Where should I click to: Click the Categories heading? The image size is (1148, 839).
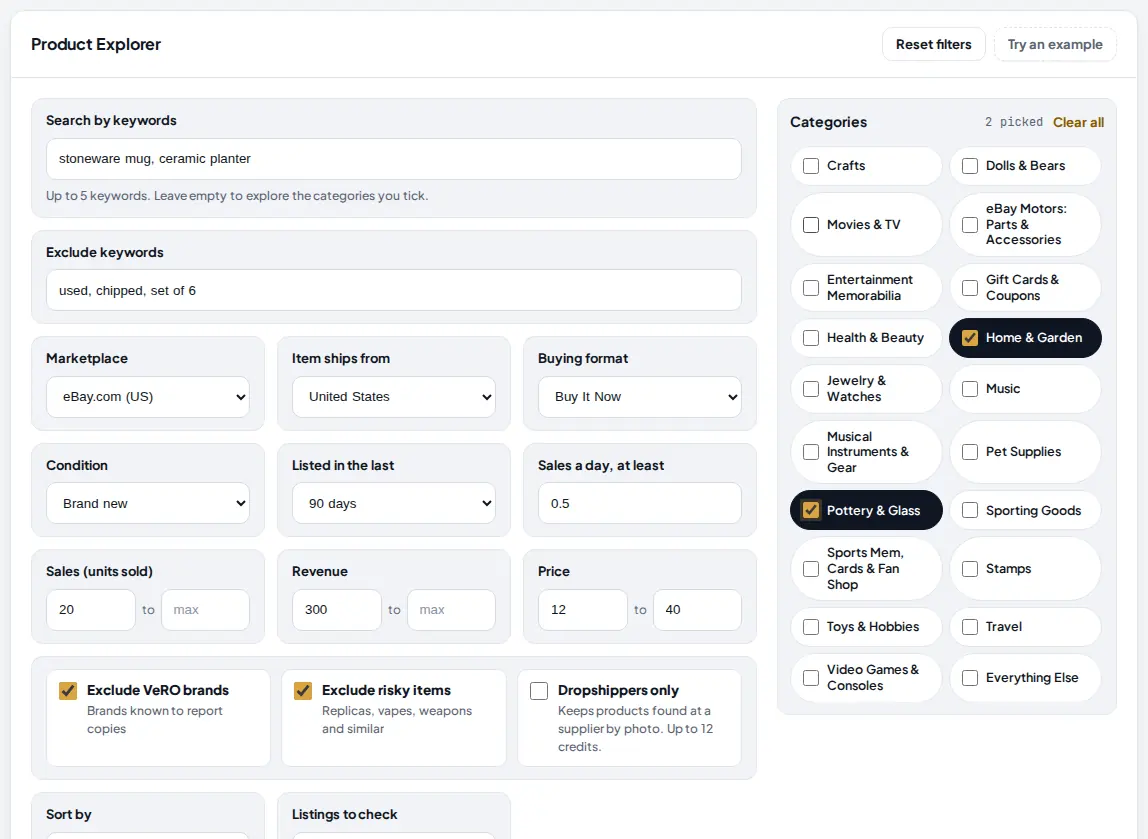pyautogui.click(x=828, y=122)
